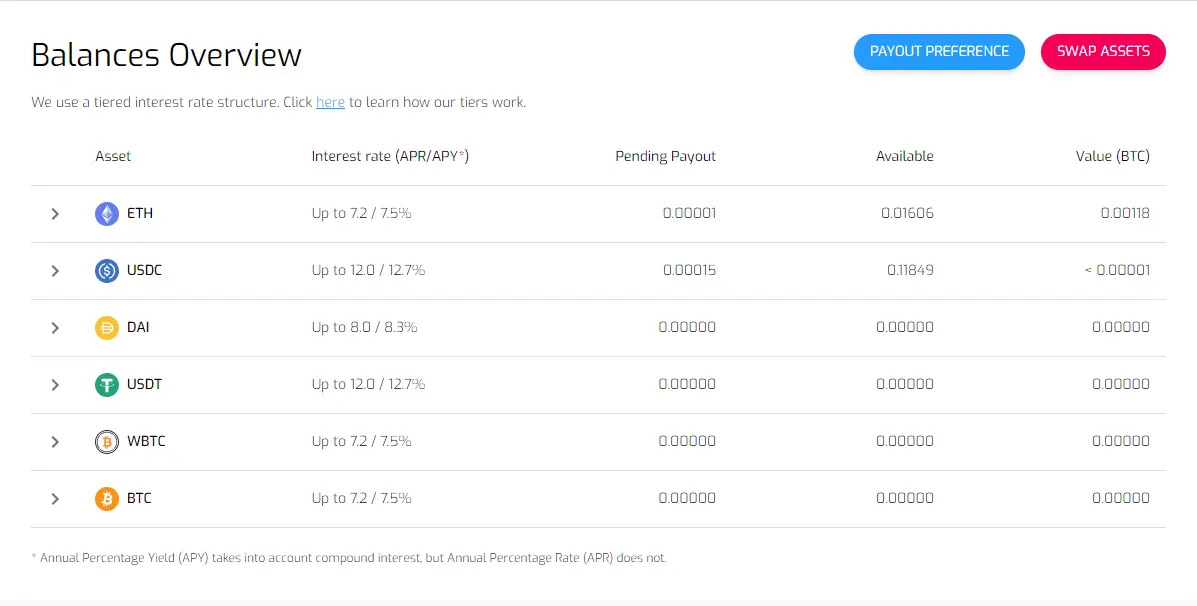Expand the DAI row chevron
Image resolution: width=1197 pixels, height=606 pixels.
55,327
